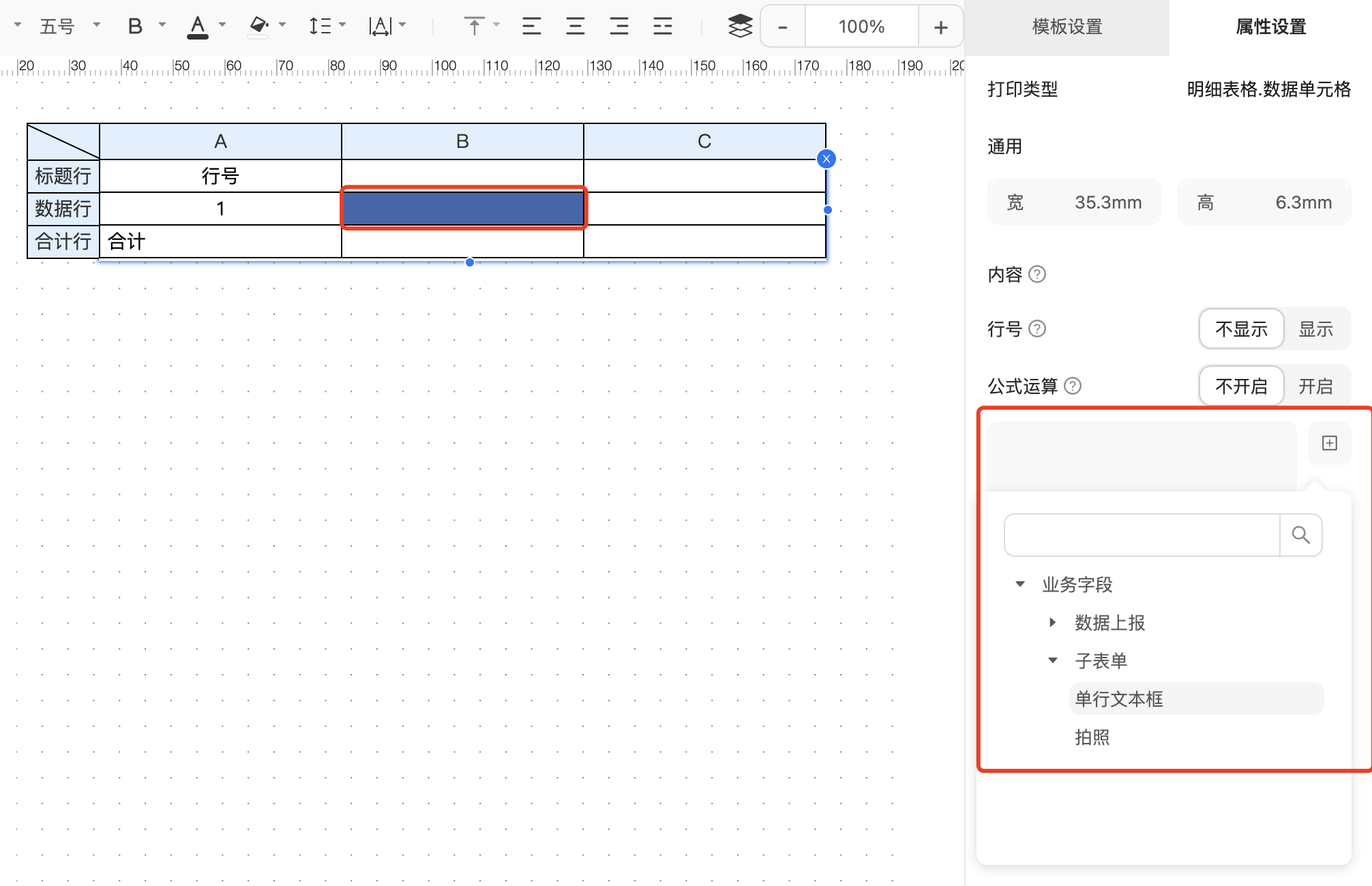Open help for 行号
This screenshot has width=1372, height=886.
tap(1037, 329)
